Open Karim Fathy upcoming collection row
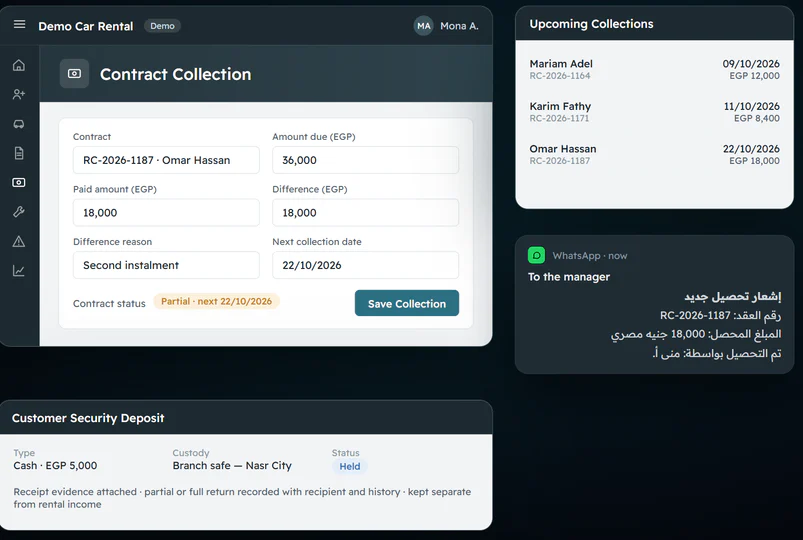This screenshot has height=540, width=803. (x=654, y=112)
